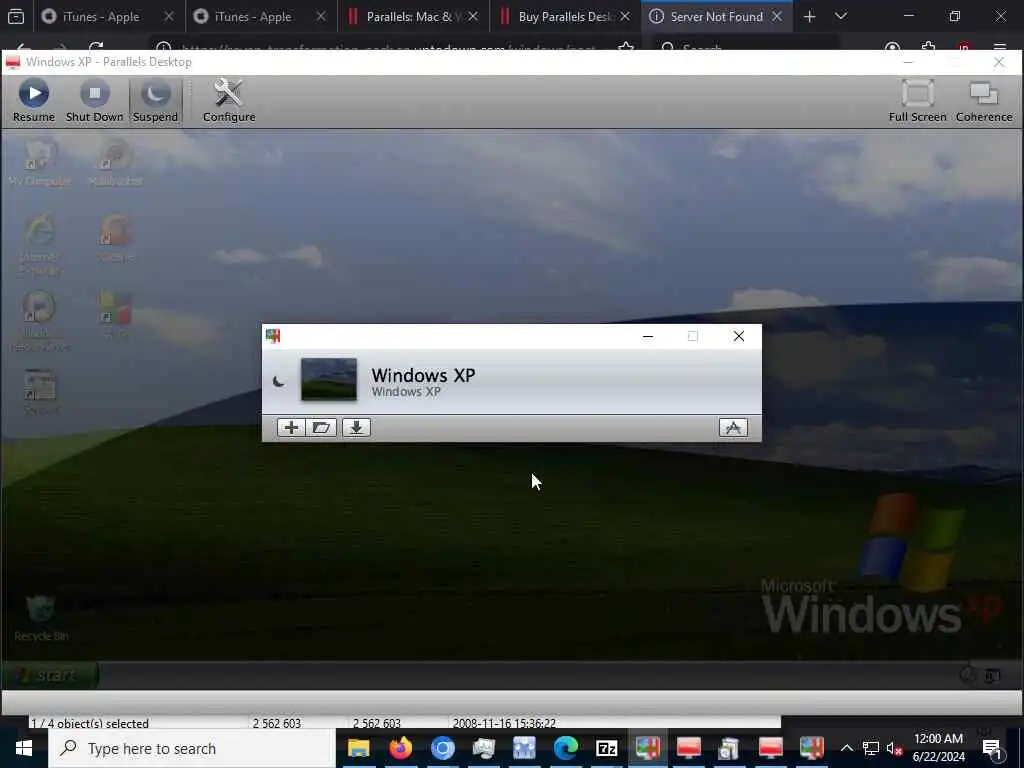Open the Windows Start menu

[24, 748]
